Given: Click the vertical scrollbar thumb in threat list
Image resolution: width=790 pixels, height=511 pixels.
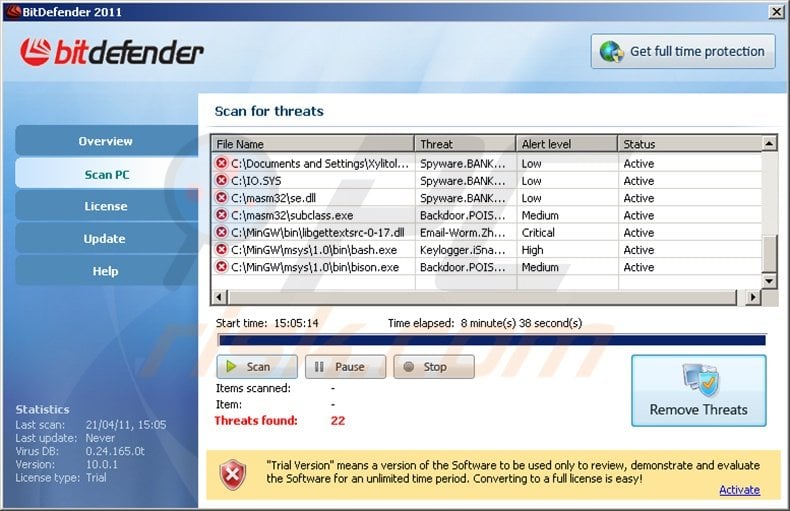Looking at the screenshot, I should [x=769, y=253].
